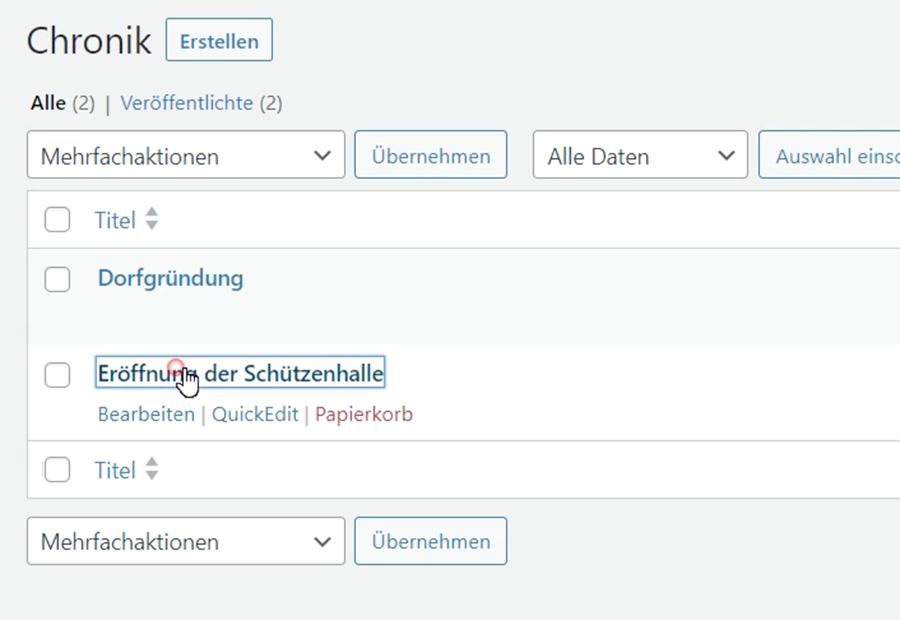Tick the select-all checkbox in table header
The height and width of the screenshot is (620, 900).
tap(58, 220)
